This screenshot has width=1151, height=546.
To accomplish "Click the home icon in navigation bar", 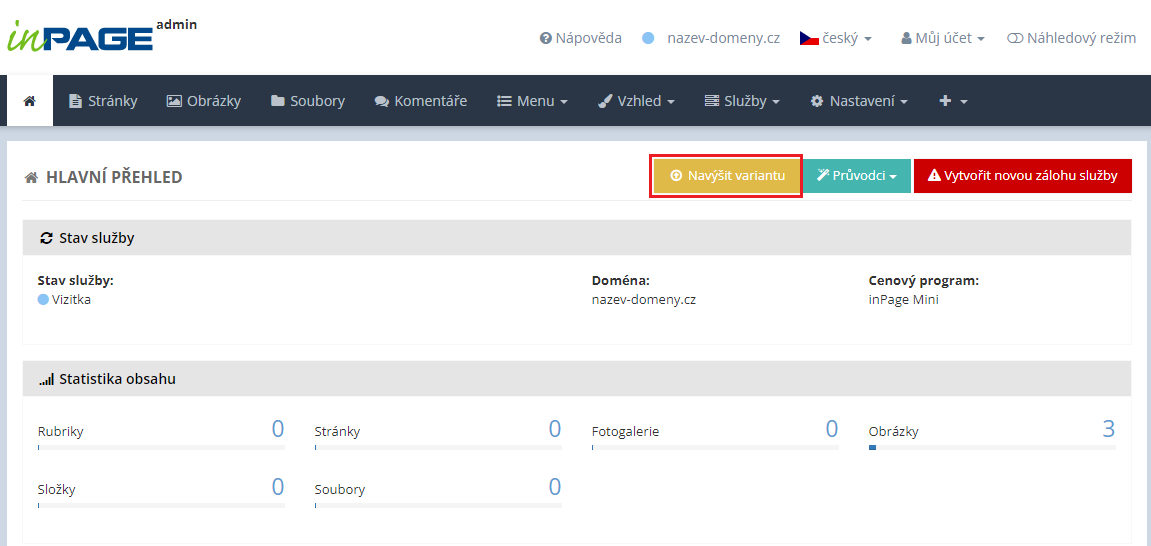I will tap(30, 101).
